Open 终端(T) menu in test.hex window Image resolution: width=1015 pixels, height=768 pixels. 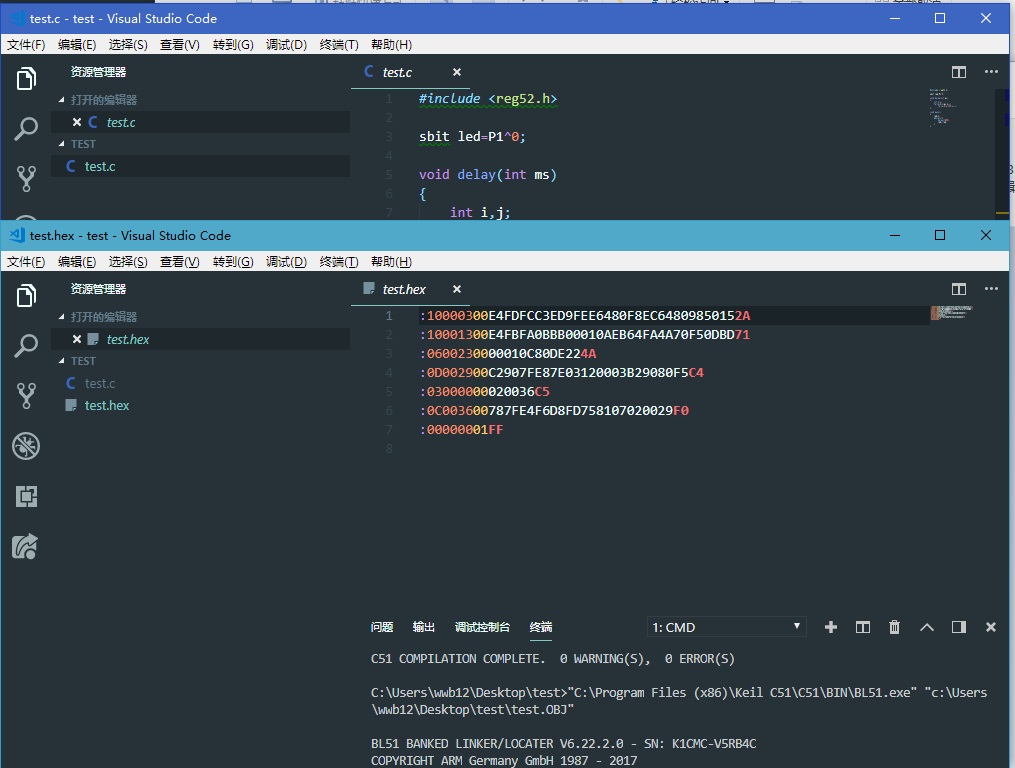coord(339,262)
